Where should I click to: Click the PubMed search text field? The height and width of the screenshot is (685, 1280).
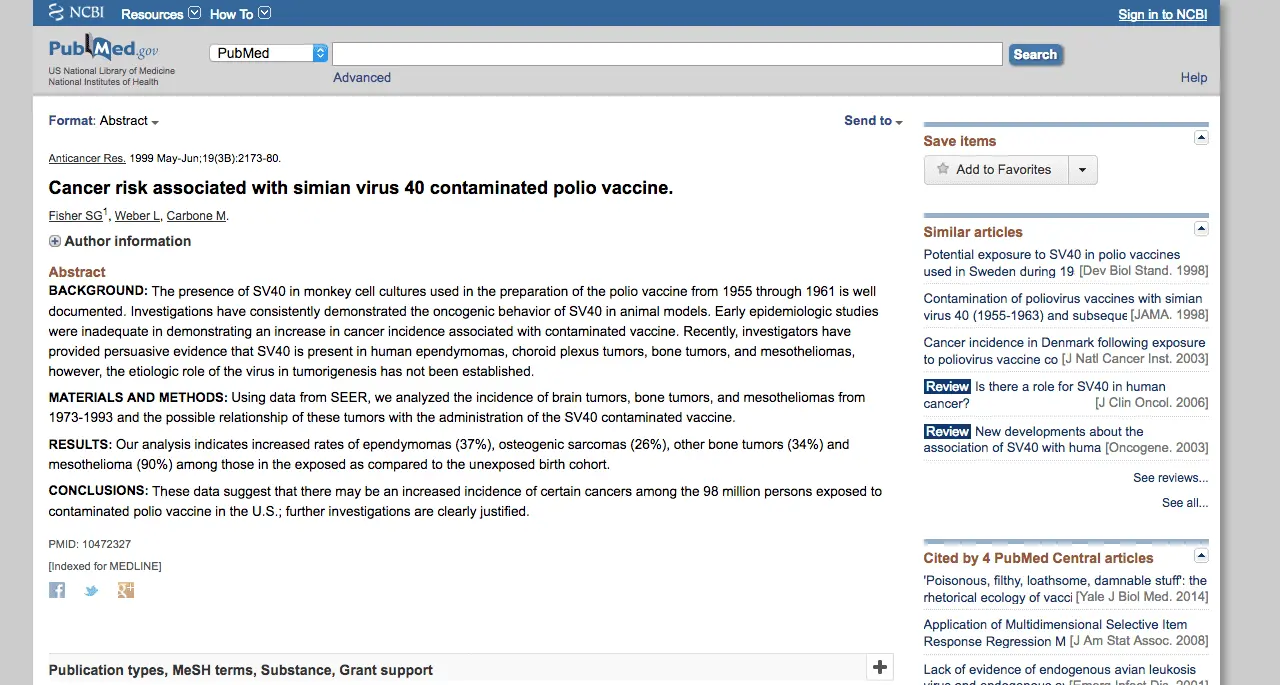pyautogui.click(x=667, y=54)
